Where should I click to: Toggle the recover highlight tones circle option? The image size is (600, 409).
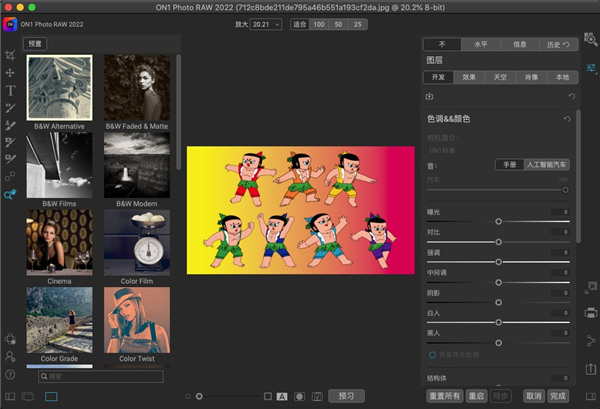click(x=432, y=355)
